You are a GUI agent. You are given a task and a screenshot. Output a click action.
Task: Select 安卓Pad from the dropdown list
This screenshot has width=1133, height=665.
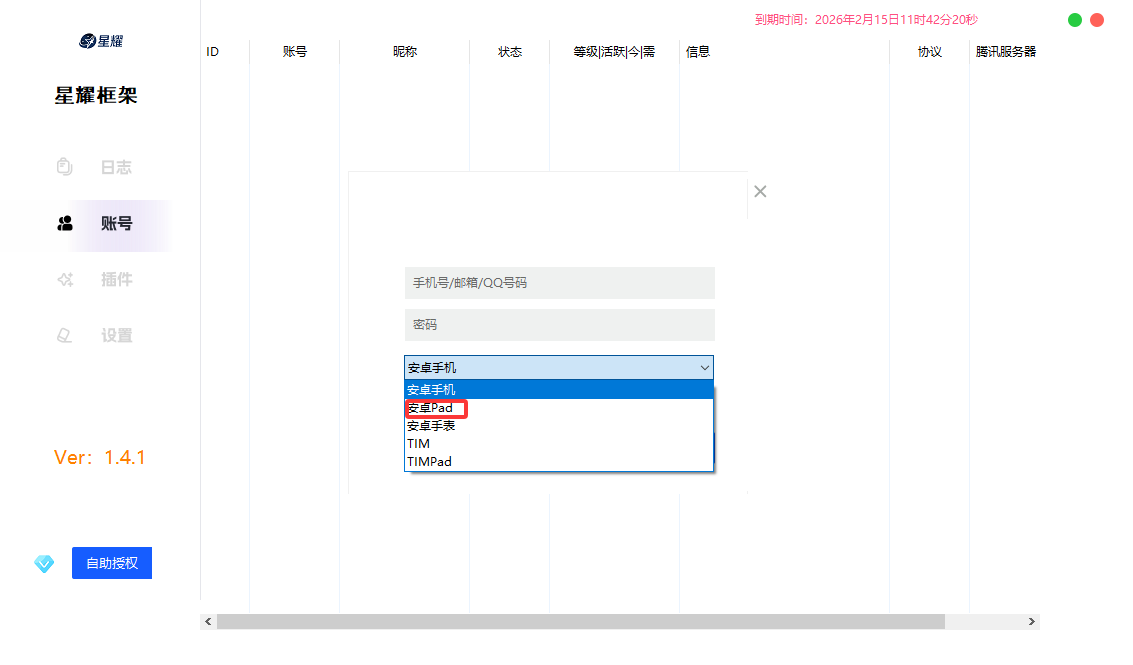(x=431, y=408)
